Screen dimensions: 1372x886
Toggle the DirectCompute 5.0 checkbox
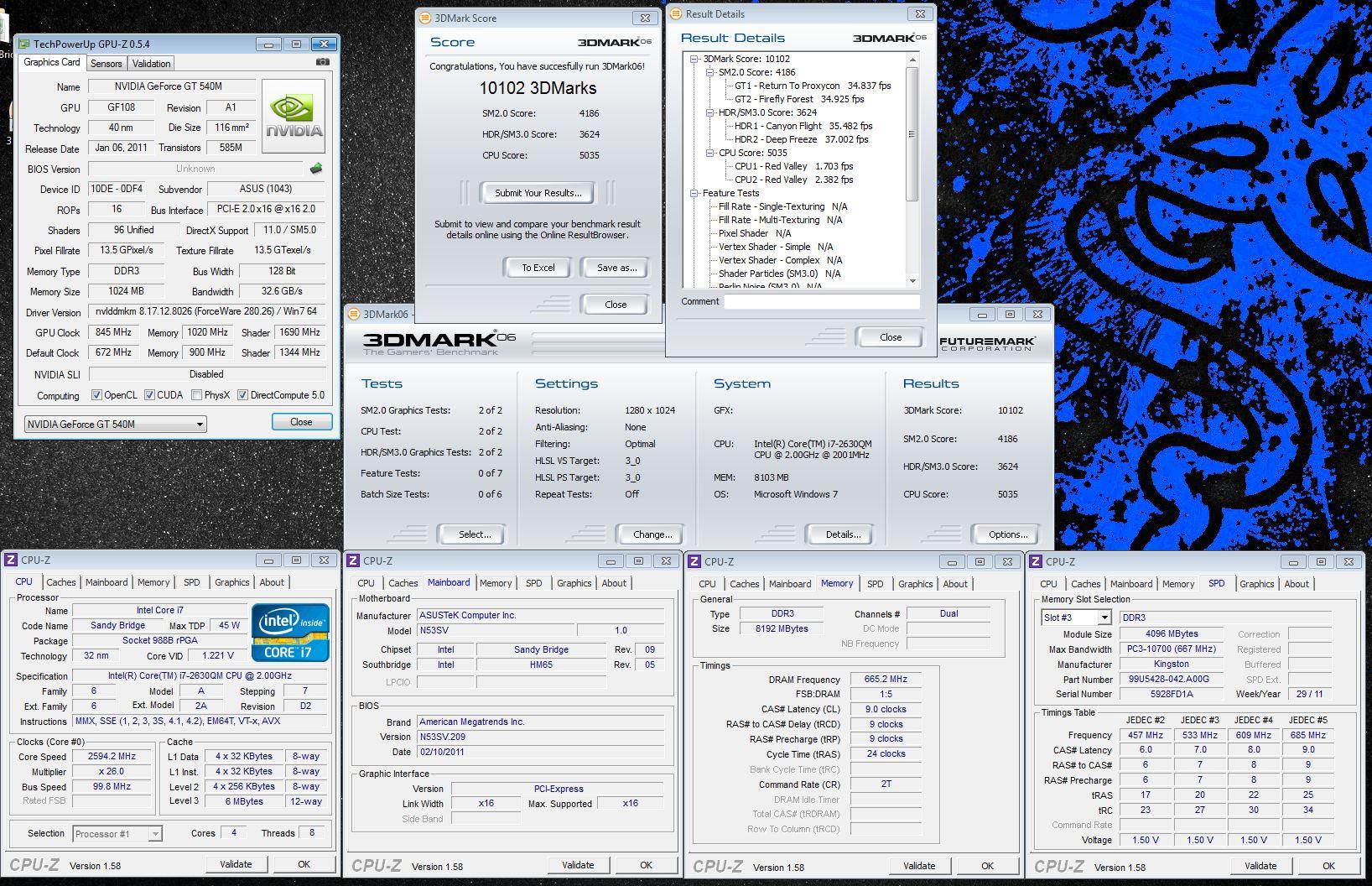[242, 395]
